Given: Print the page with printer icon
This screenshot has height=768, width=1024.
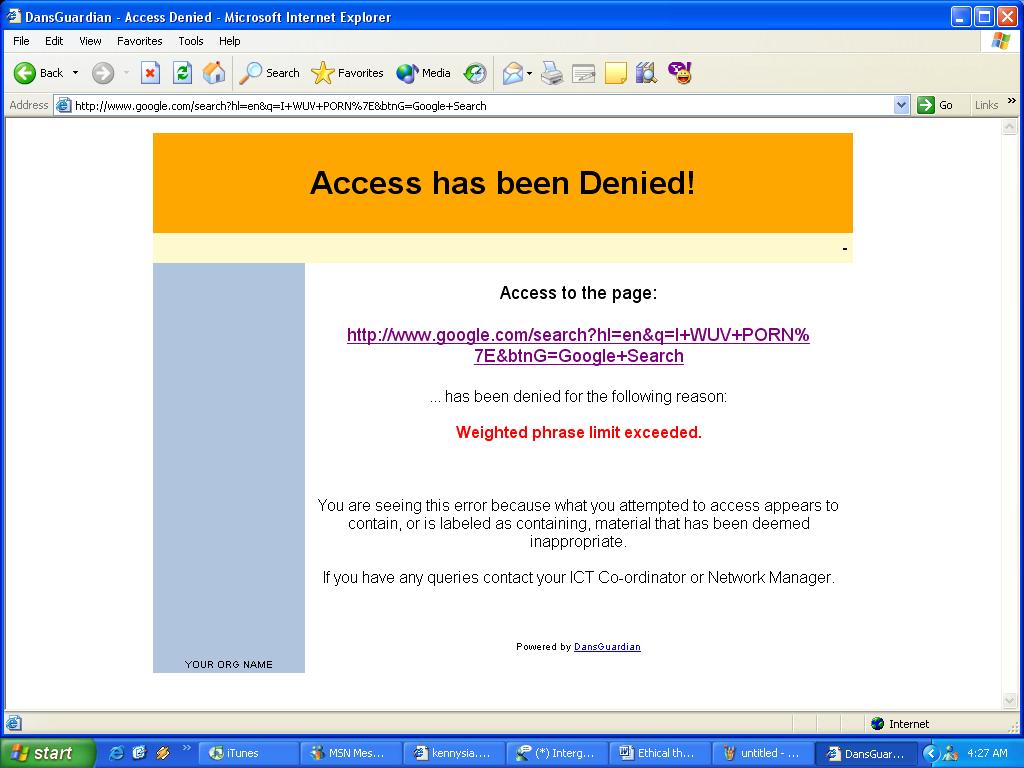Looking at the screenshot, I should [552, 73].
